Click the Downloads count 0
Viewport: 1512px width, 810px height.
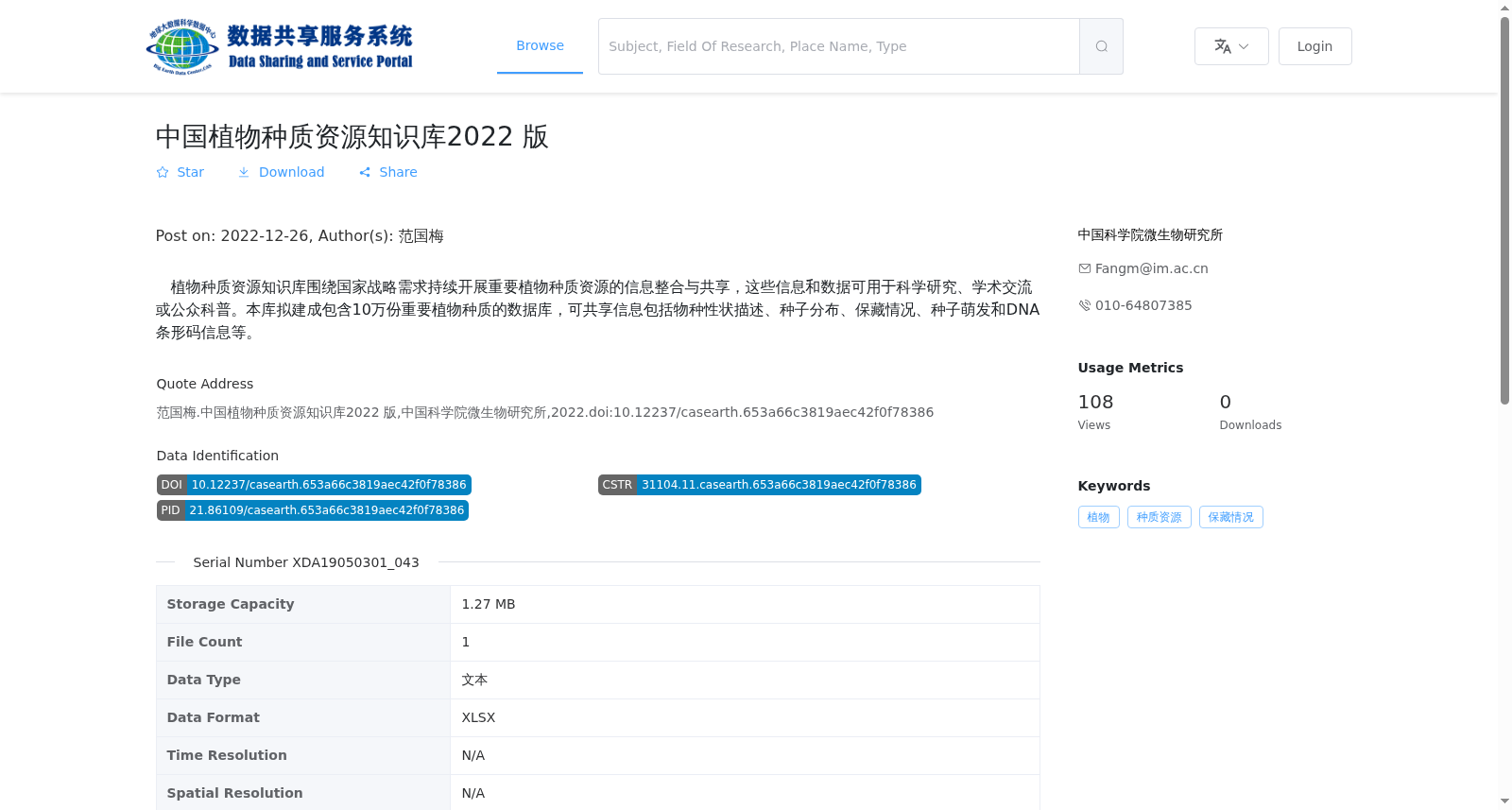(1225, 402)
